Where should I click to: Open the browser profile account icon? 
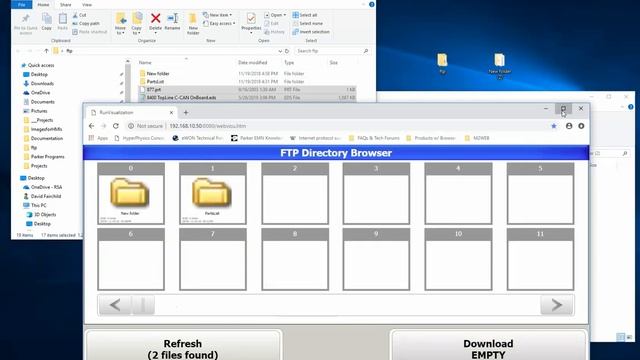click(x=569, y=126)
